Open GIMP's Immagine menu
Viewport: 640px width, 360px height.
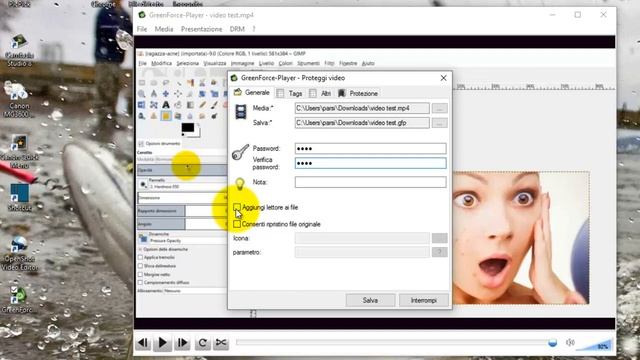click(242, 63)
